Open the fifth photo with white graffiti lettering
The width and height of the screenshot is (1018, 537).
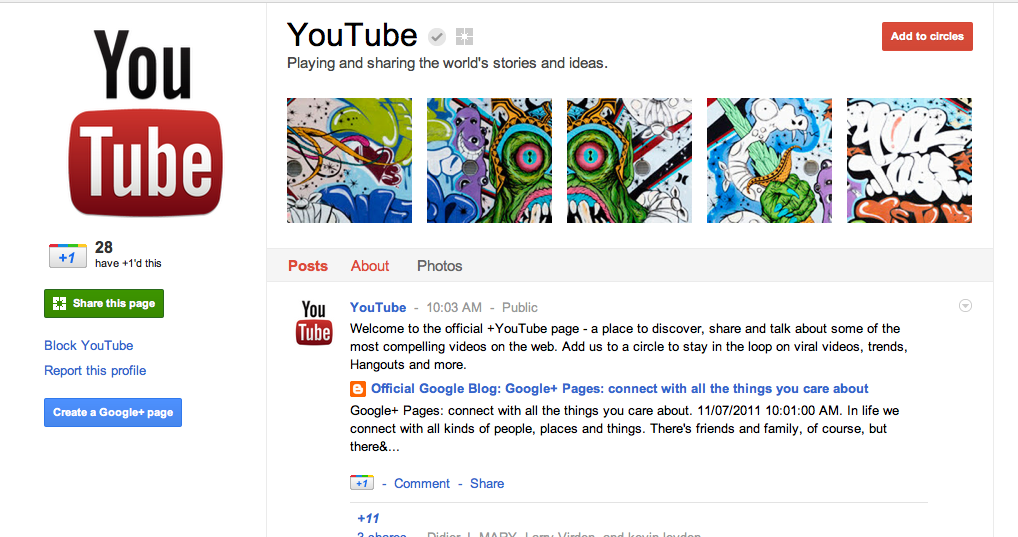click(x=910, y=160)
